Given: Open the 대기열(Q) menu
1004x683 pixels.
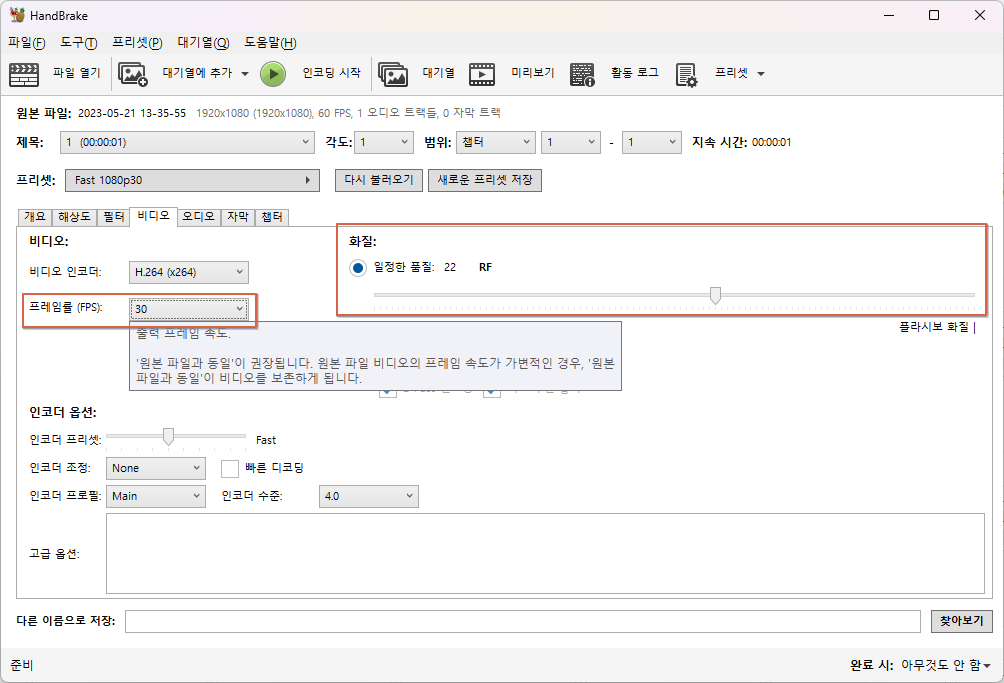Looking at the screenshot, I should point(204,43).
